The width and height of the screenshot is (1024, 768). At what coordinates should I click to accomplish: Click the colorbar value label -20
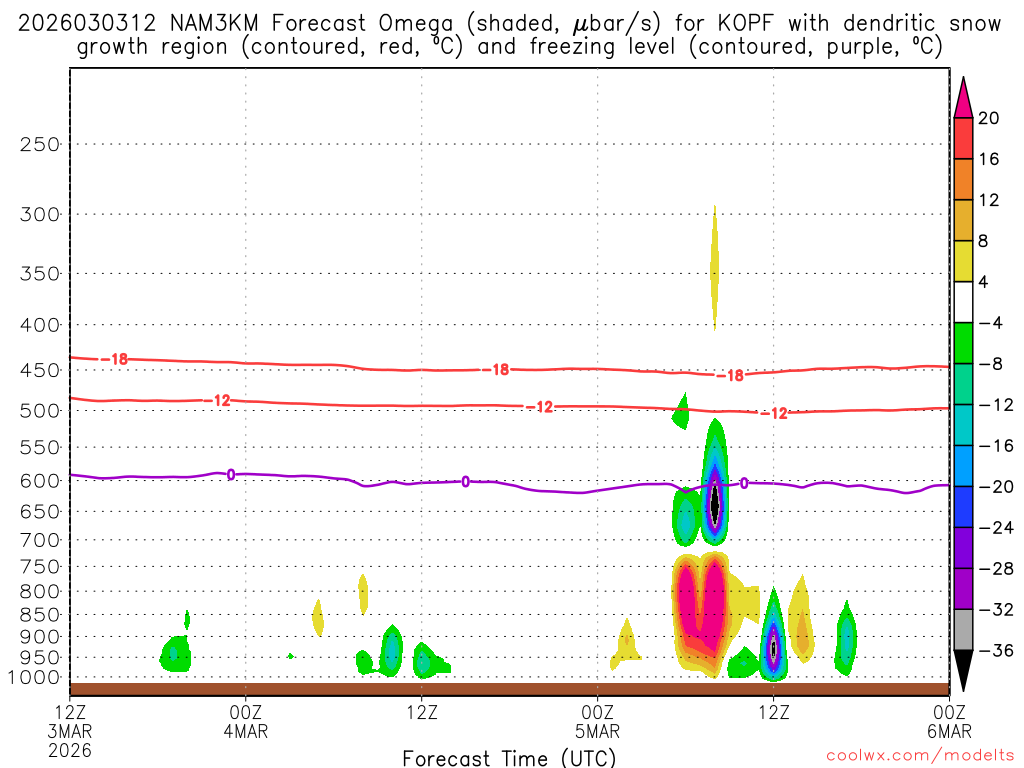(996, 487)
